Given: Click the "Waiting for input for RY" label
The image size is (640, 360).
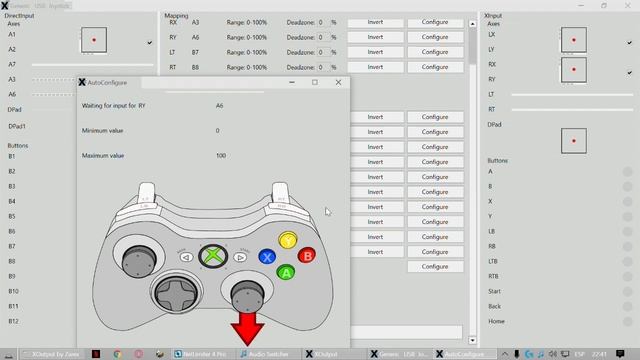Looking at the screenshot, I should [x=113, y=106].
